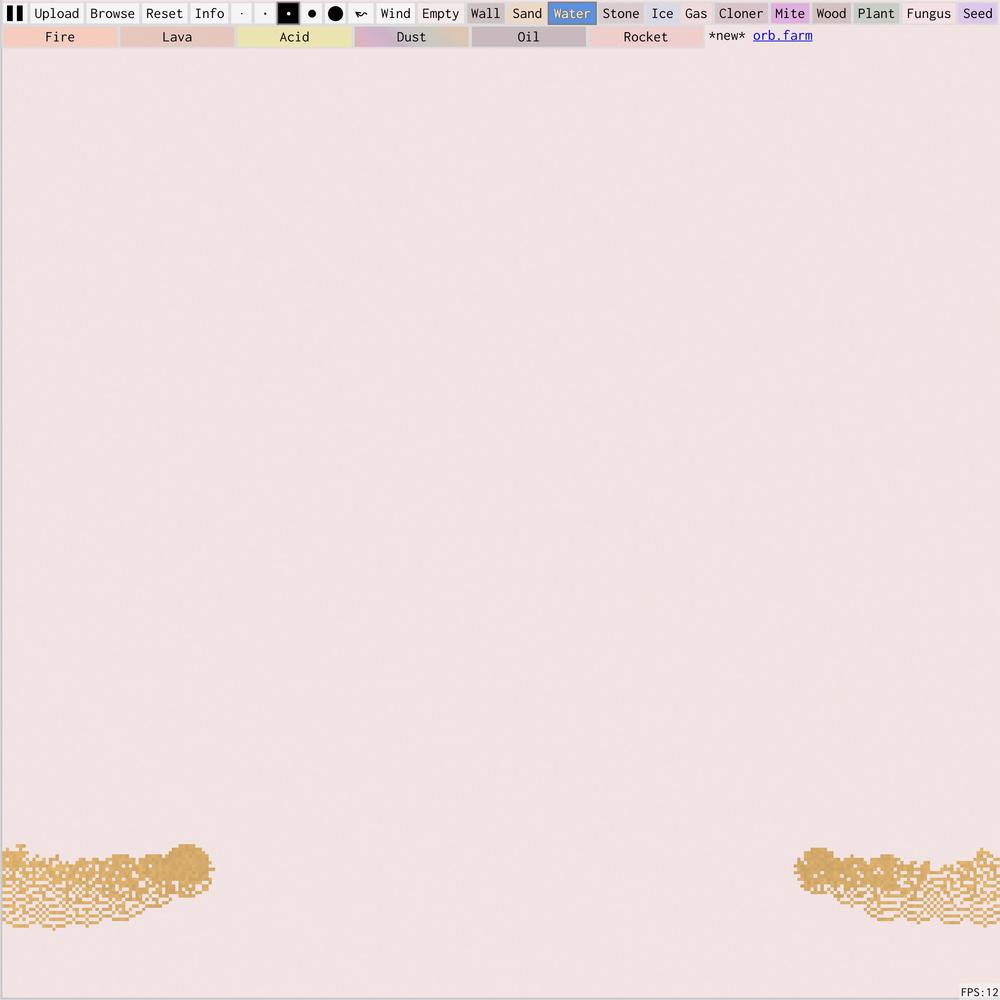This screenshot has height=1000, width=1000.
Task: Select the Wind element
Action: (395, 13)
